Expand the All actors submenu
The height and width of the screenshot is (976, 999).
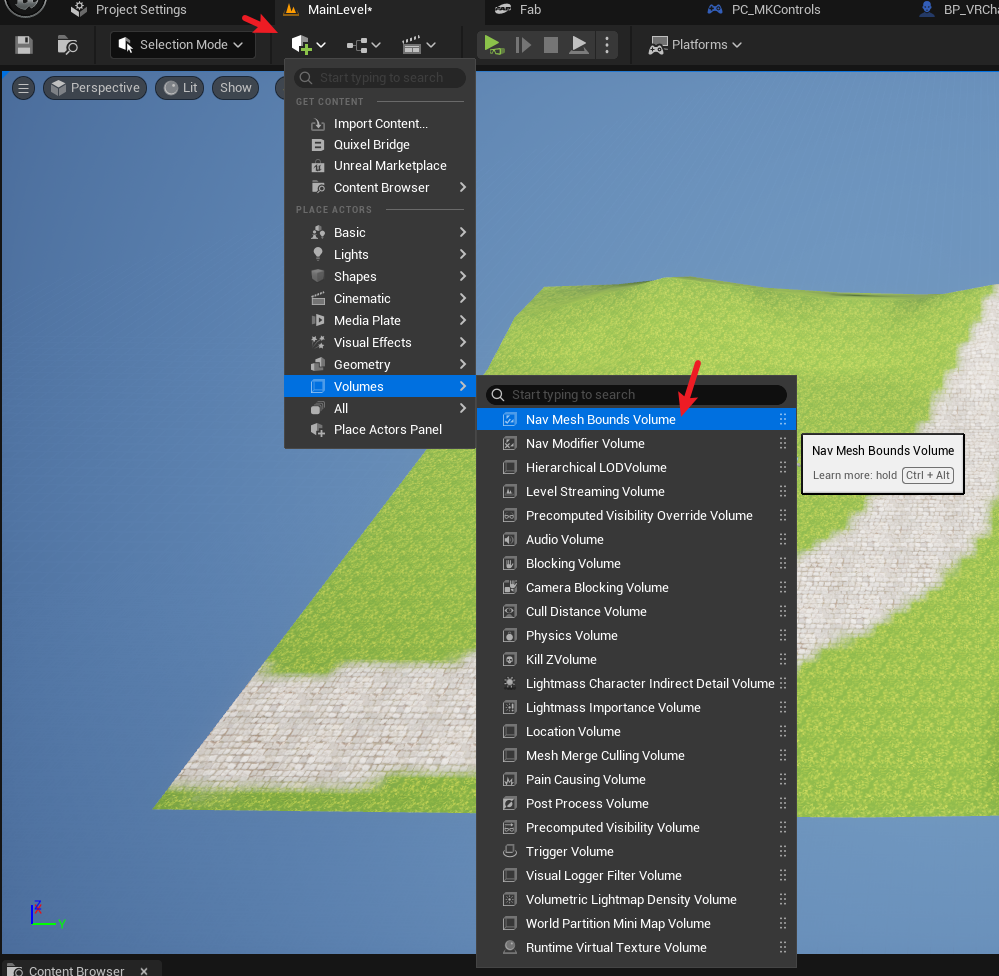[380, 408]
